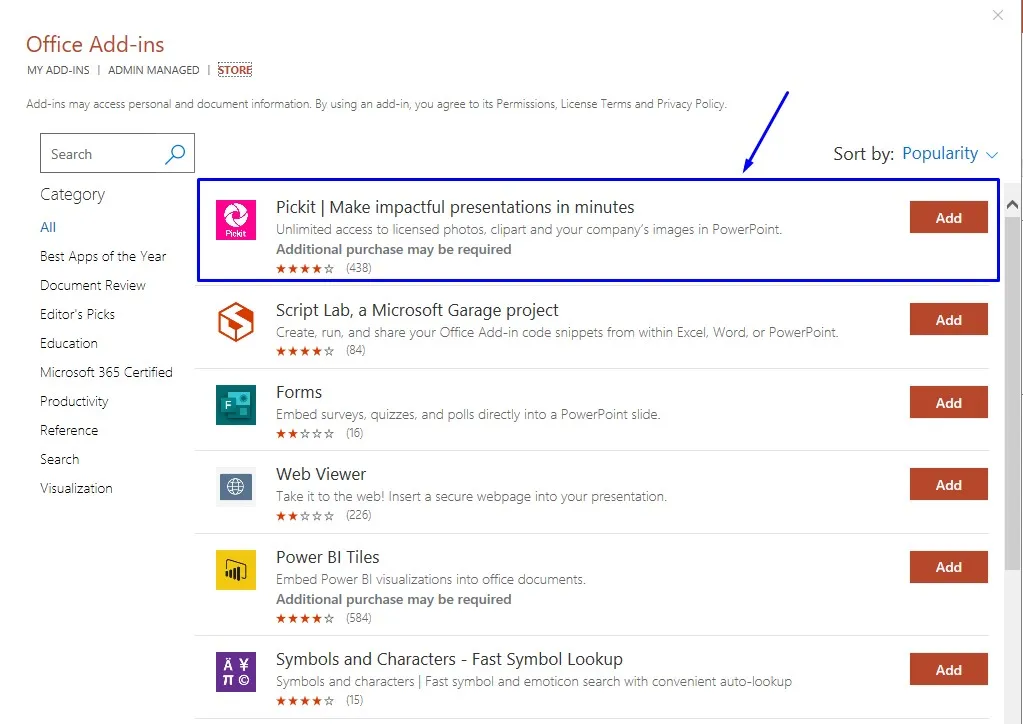
Task: Open the Forms add-in title
Action: (x=299, y=392)
